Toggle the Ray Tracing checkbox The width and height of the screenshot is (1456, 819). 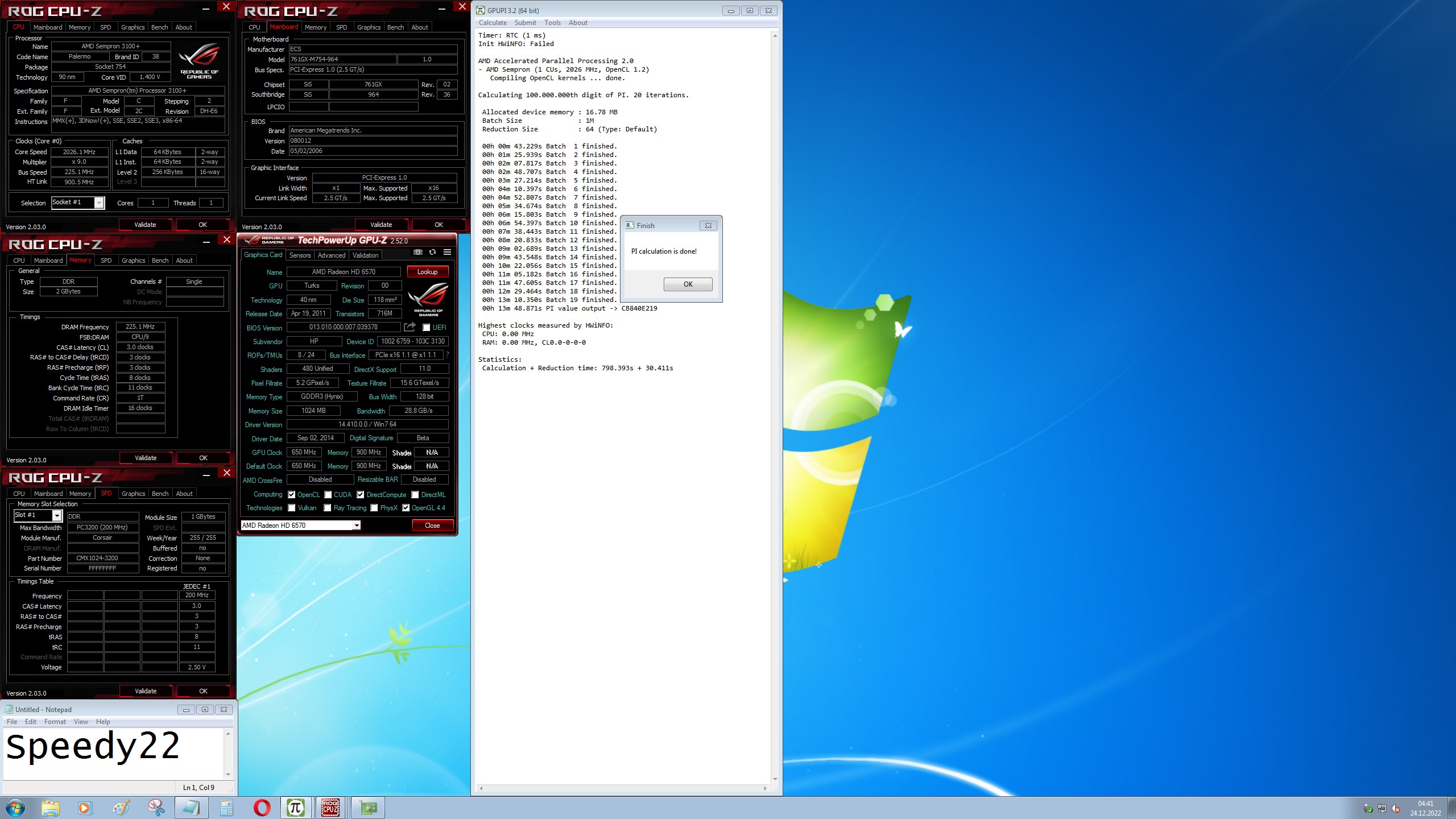[328, 508]
